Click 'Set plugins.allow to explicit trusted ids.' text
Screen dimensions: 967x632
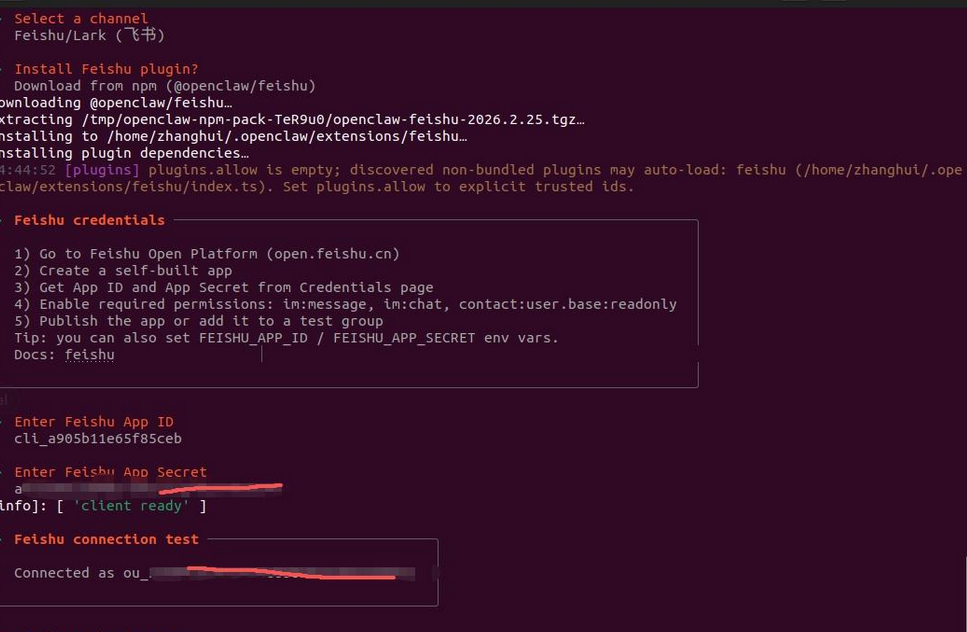tap(458, 186)
